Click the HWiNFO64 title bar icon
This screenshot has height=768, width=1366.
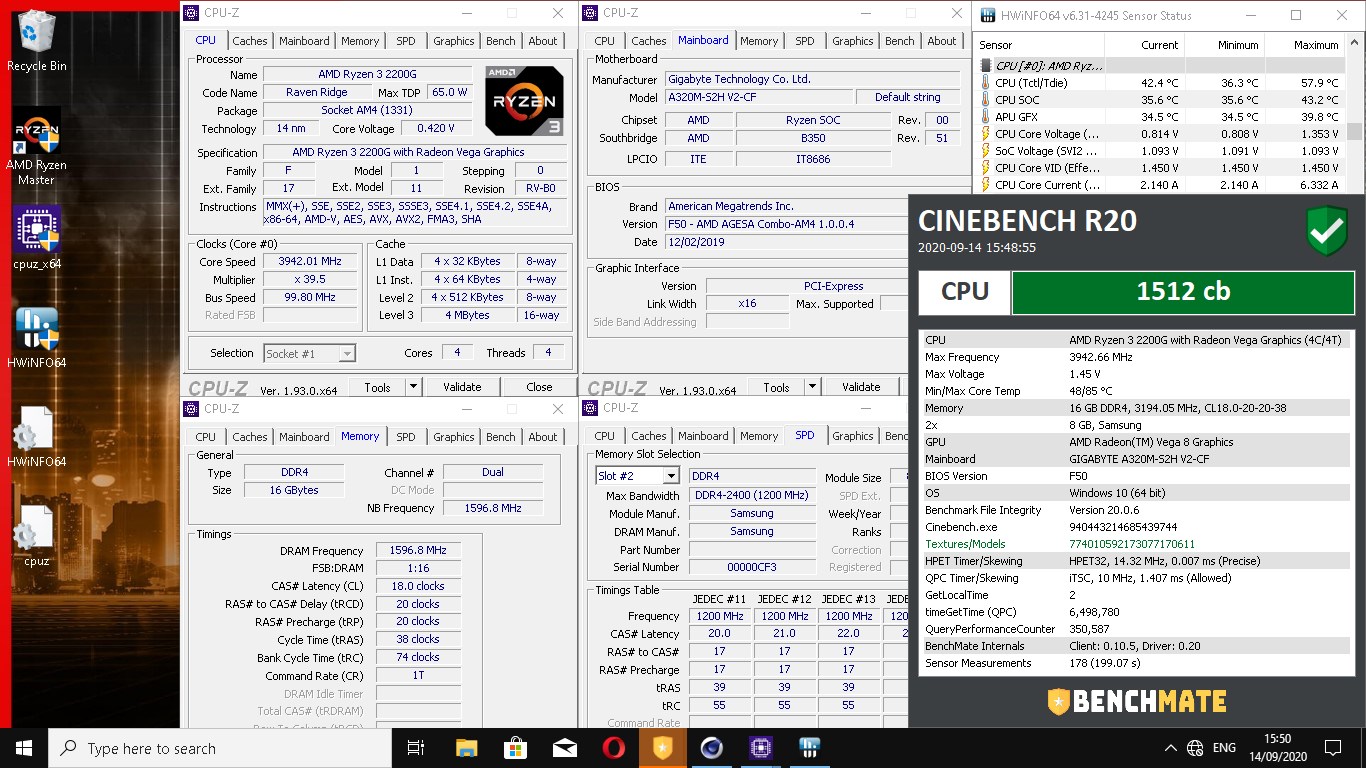pos(988,15)
